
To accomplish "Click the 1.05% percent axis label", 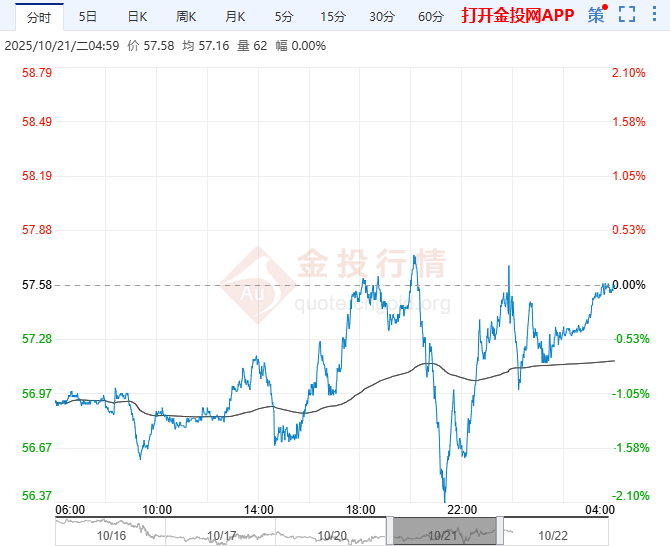I will [x=629, y=176].
